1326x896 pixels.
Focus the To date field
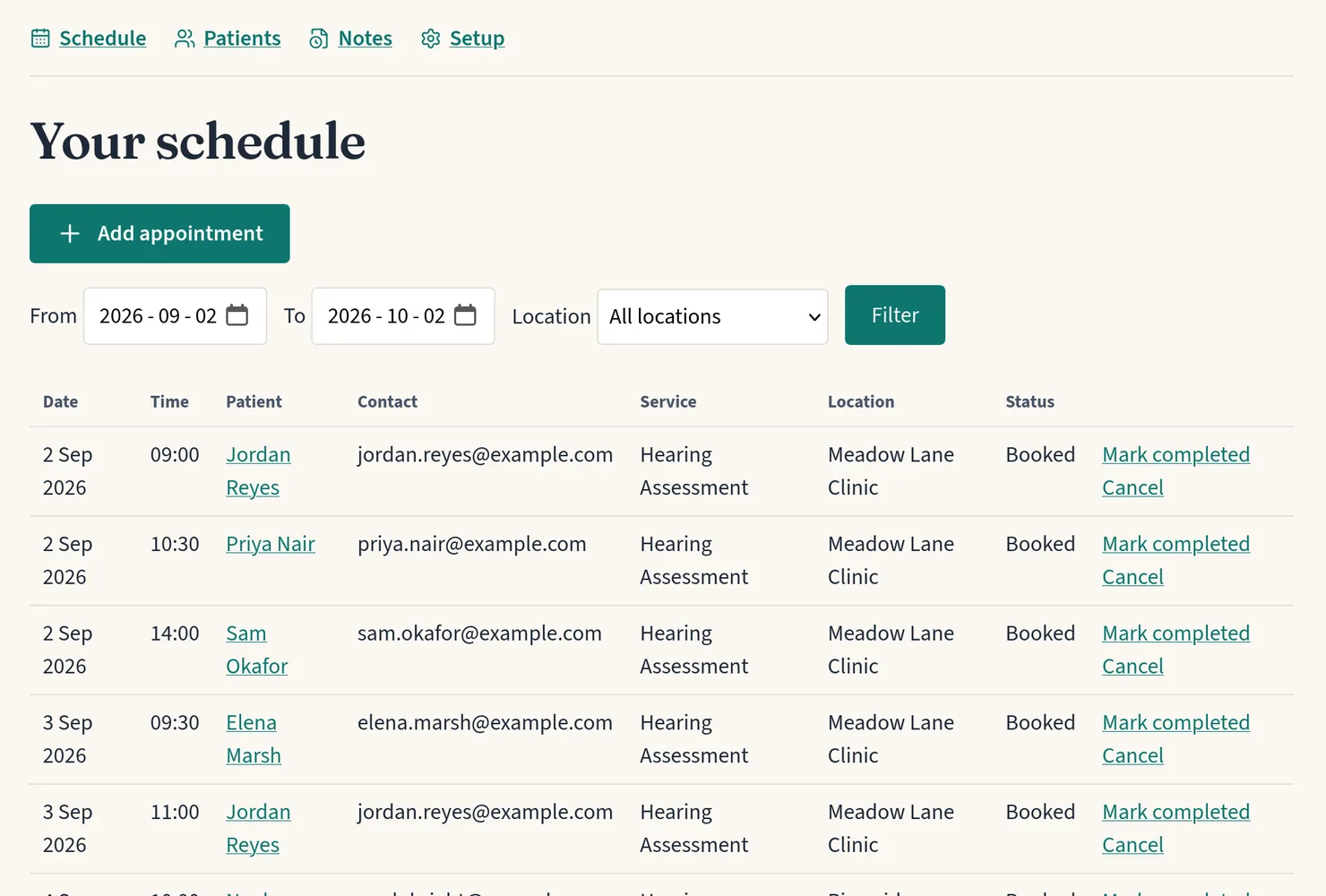[403, 316]
